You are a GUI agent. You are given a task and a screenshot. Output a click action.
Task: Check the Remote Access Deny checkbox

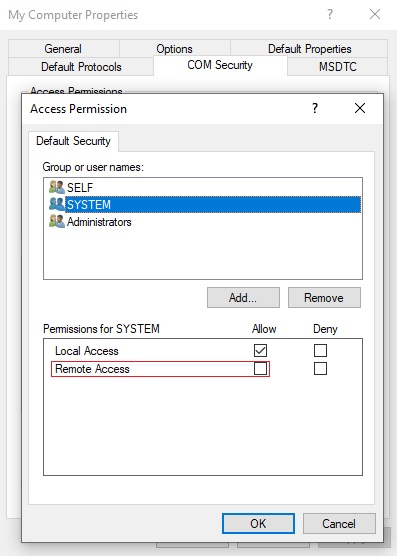[x=320, y=368]
